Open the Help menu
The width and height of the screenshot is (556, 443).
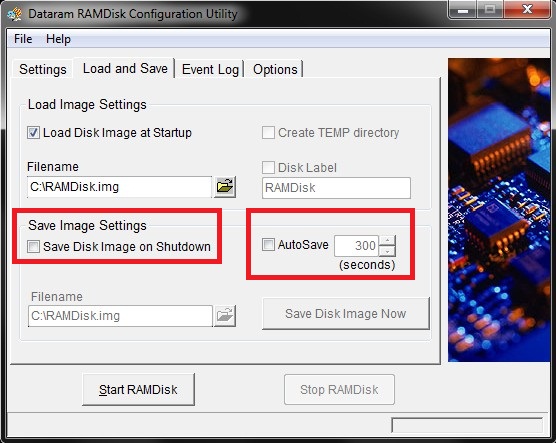pos(58,39)
